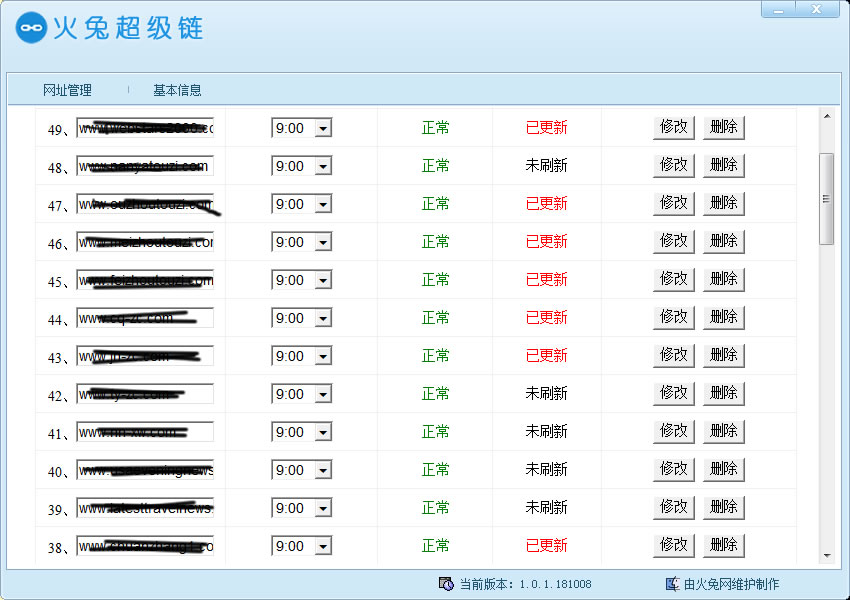This screenshot has width=850, height=600.
Task: Click the 未刷新 status on row 39
Action: click(545, 507)
